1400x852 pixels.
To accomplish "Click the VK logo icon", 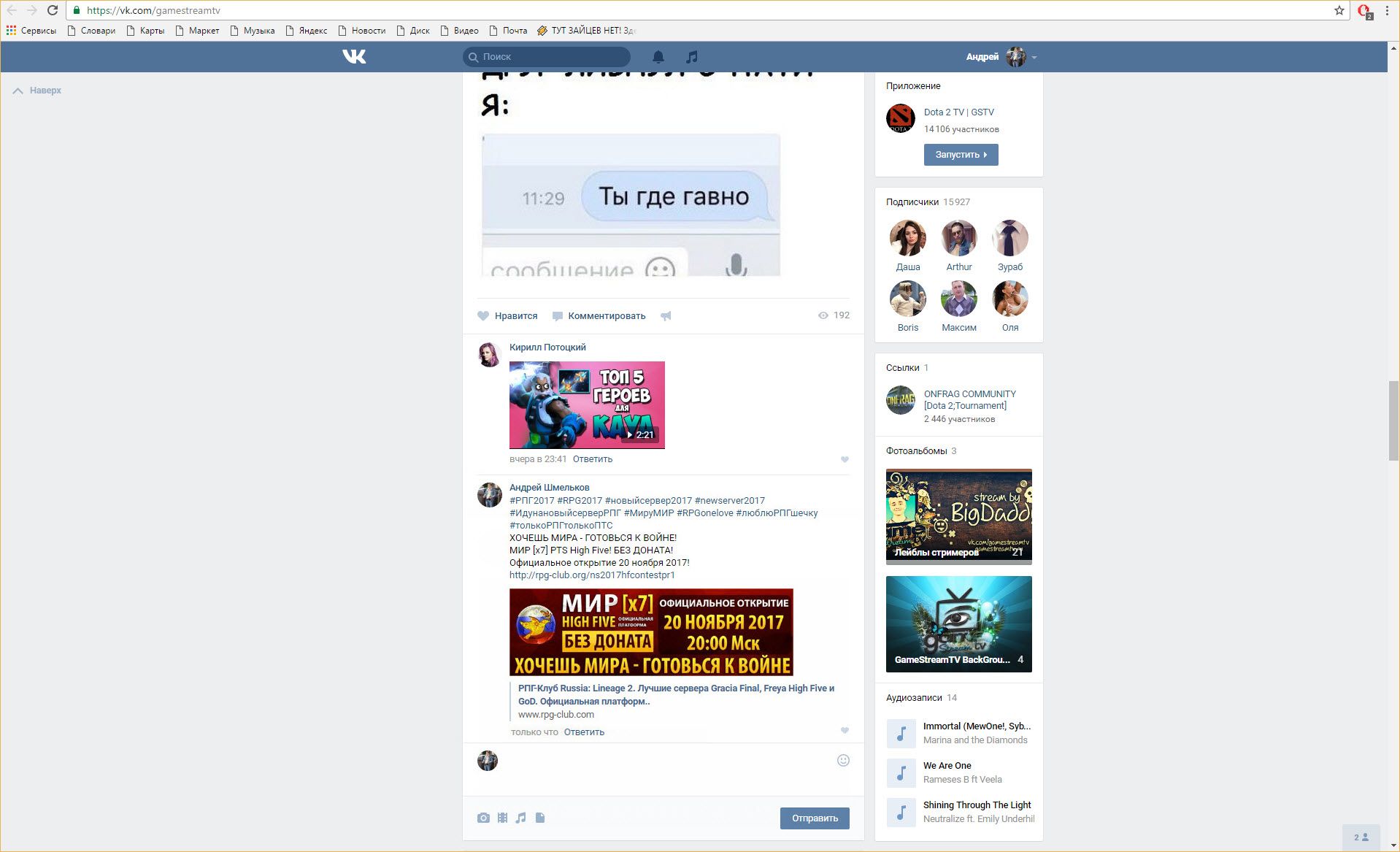I will (x=354, y=57).
